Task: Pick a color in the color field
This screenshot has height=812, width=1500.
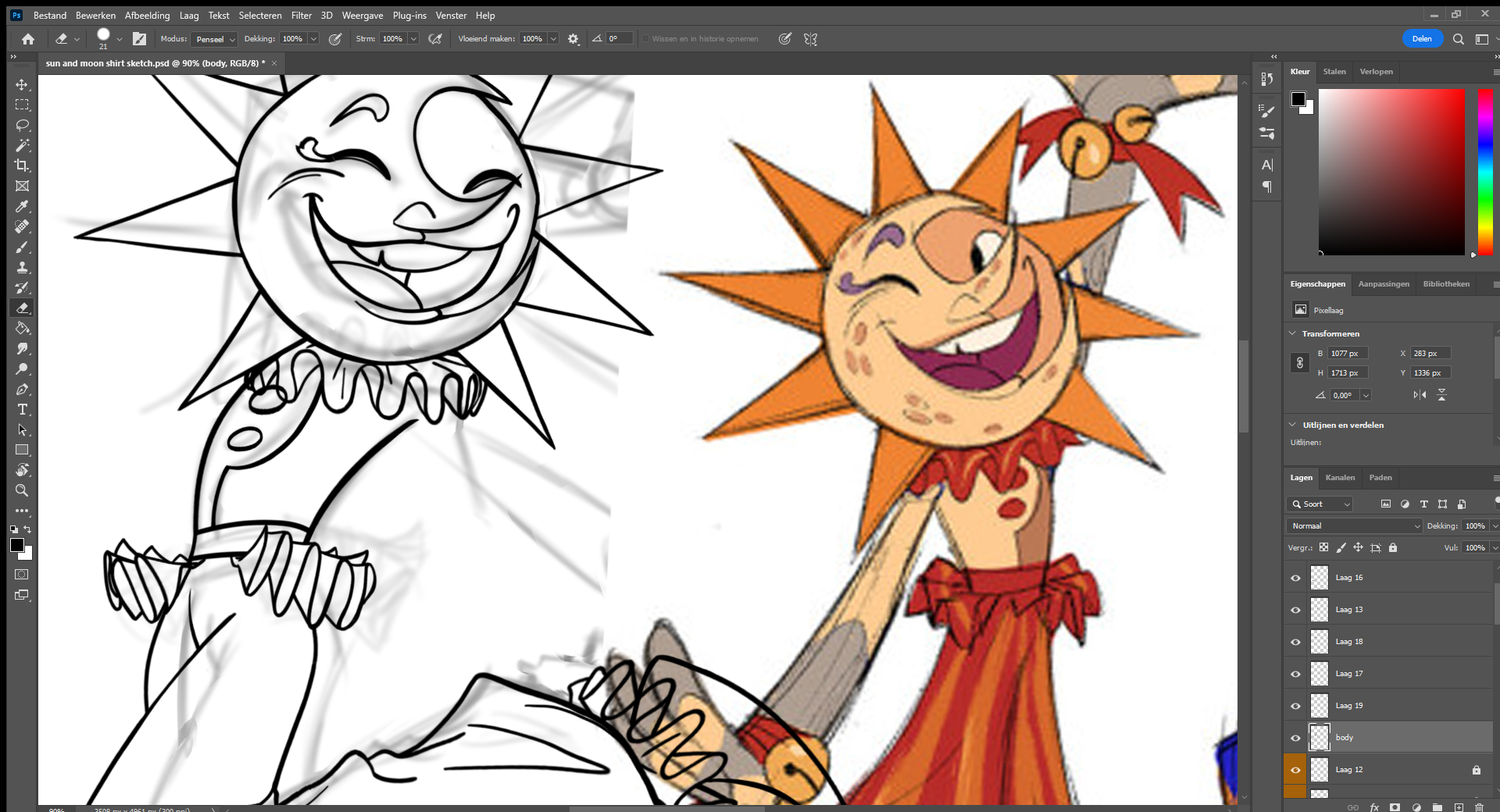Action: 1391,172
